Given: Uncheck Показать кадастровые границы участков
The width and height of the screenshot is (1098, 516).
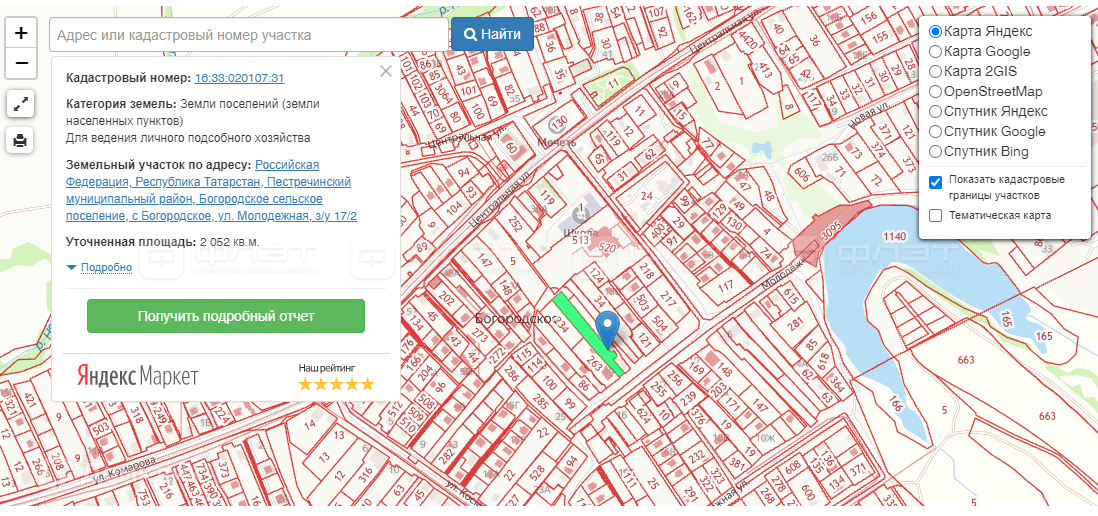Looking at the screenshot, I should (x=935, y=181).
